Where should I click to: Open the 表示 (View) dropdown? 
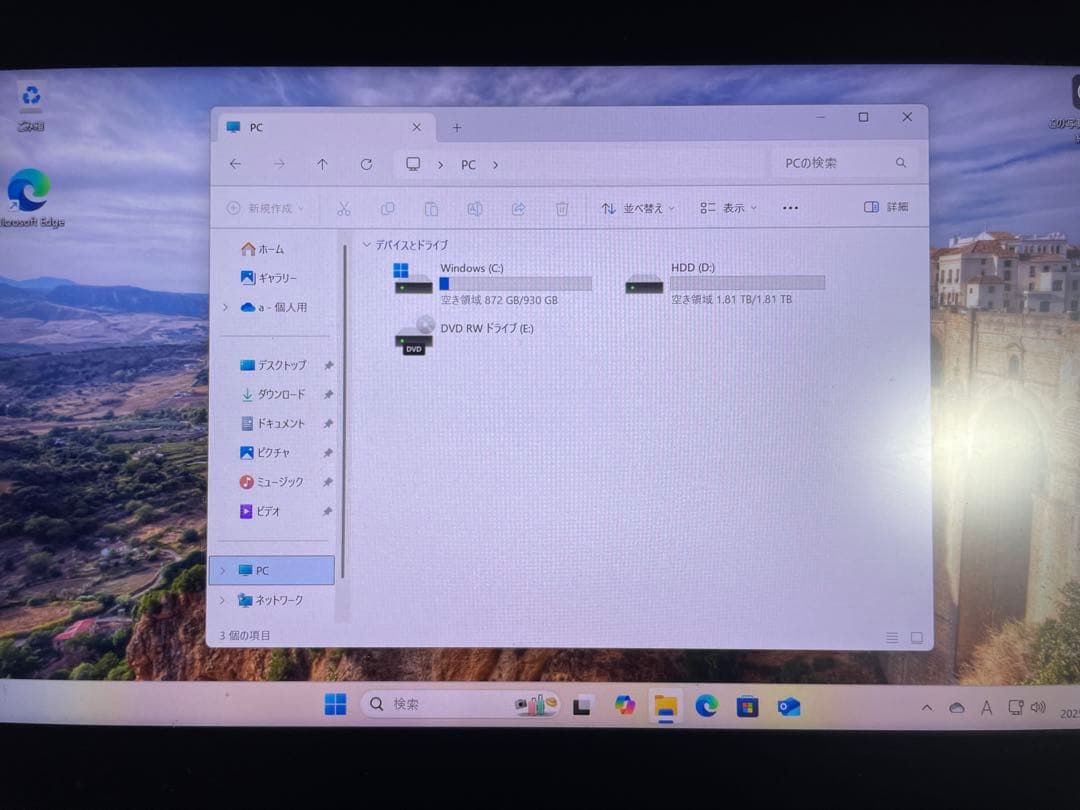[728, 207]
